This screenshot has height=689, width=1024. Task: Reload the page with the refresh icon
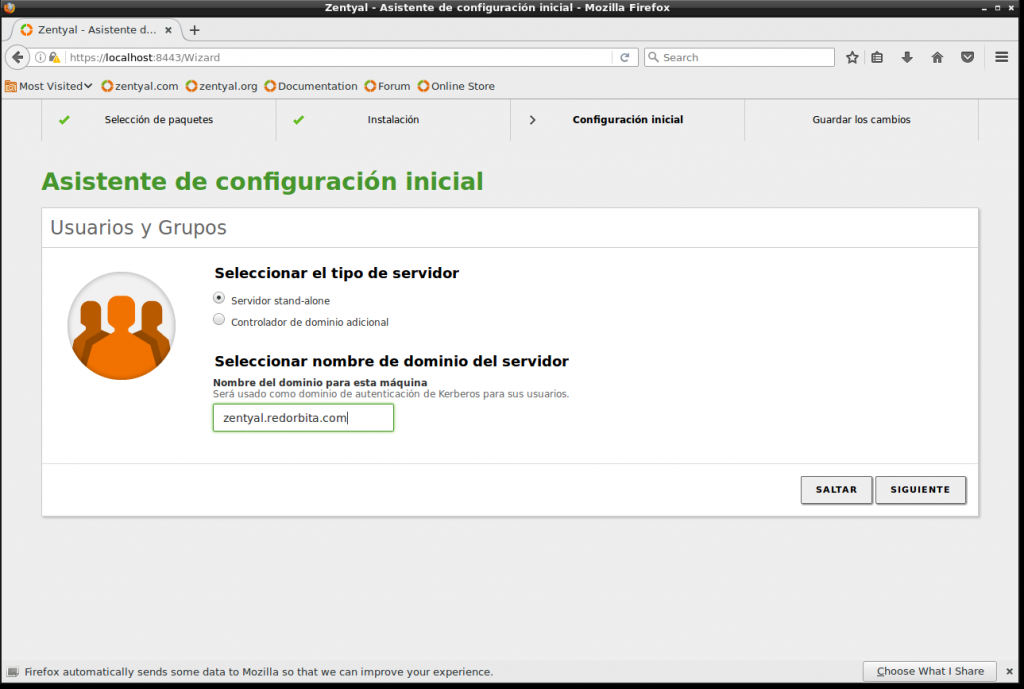[x=625, y=57]
